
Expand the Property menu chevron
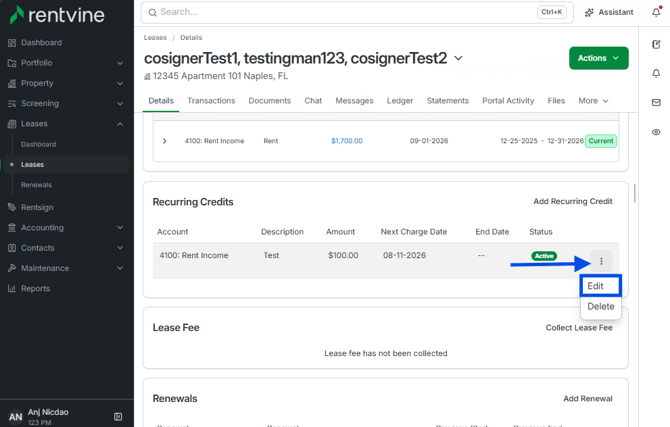point(120,83)
